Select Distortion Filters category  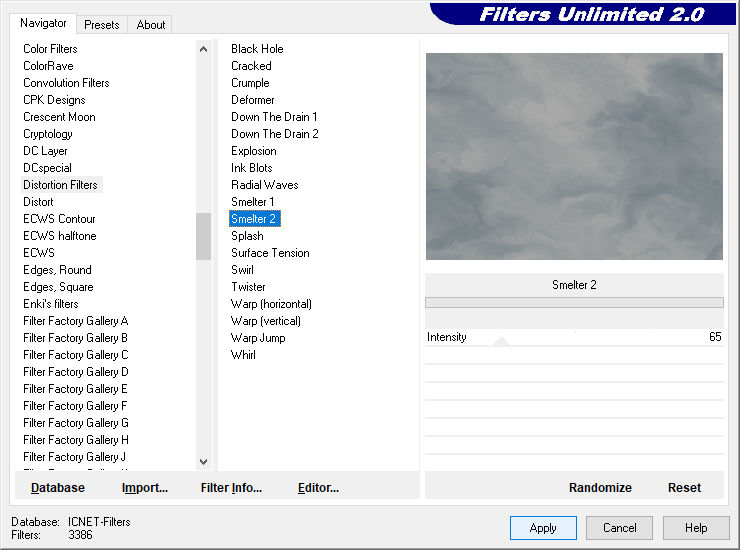[x=60, y=185]
